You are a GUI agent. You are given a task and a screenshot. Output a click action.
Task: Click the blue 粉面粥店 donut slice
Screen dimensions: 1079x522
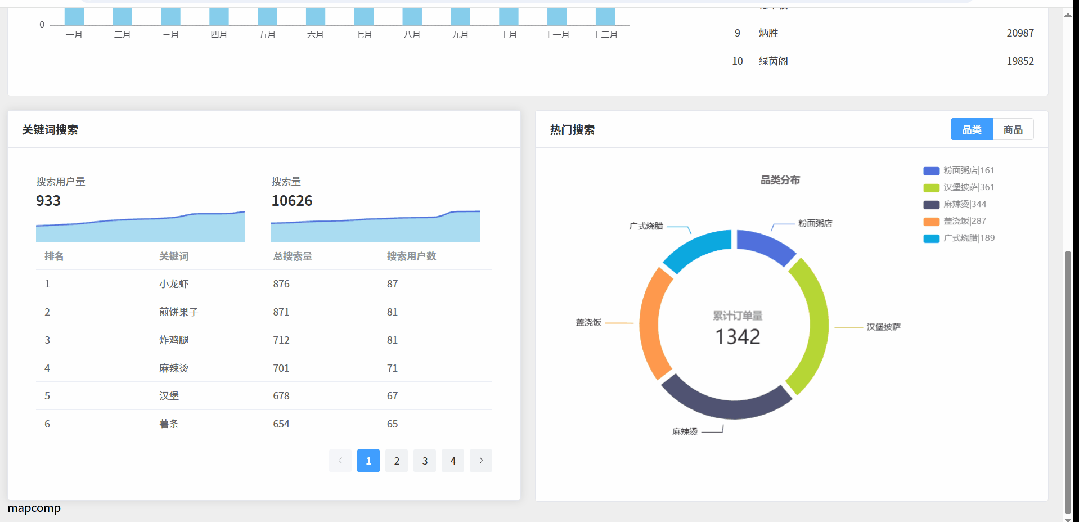coord(765,245)
